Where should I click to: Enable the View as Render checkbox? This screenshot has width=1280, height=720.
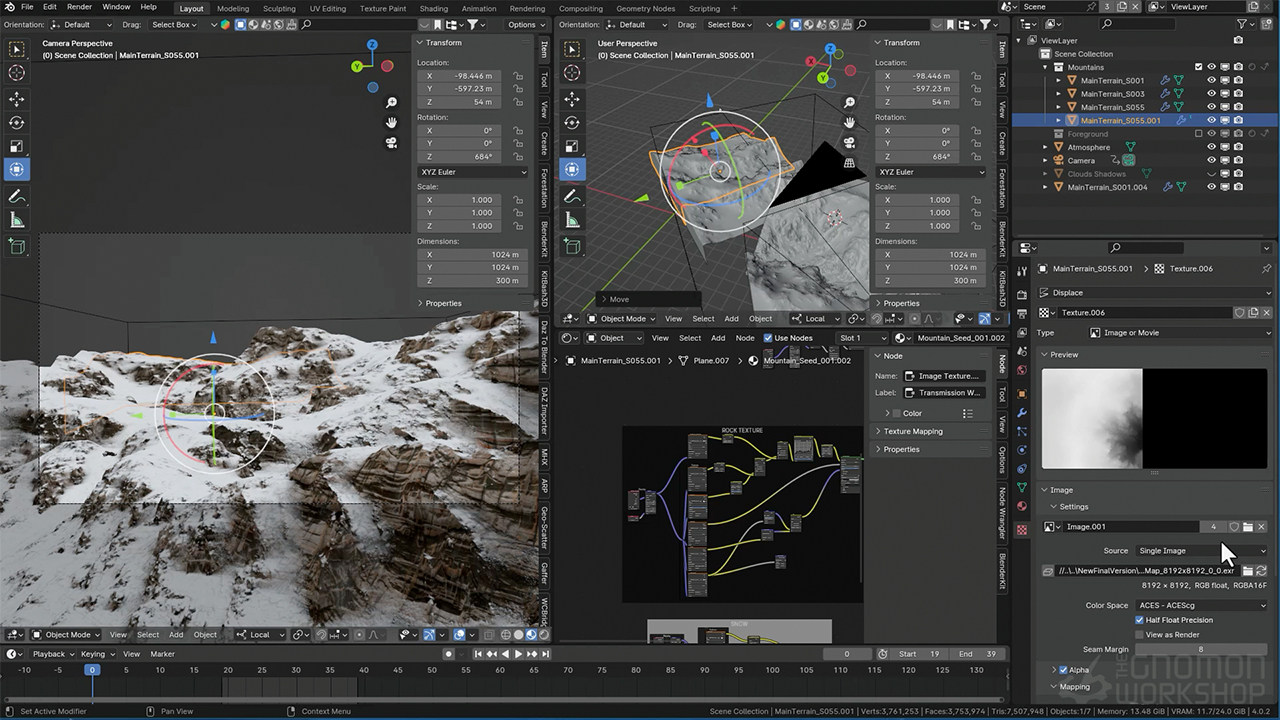[1139, 635]
